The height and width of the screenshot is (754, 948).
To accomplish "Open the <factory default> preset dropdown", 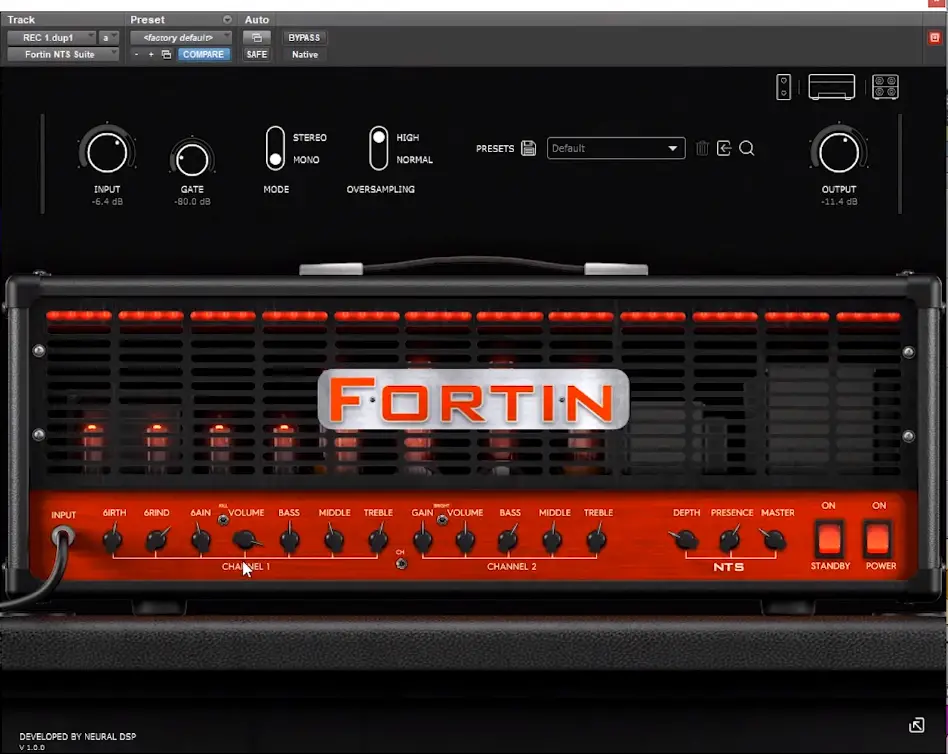I will [181, 37].
